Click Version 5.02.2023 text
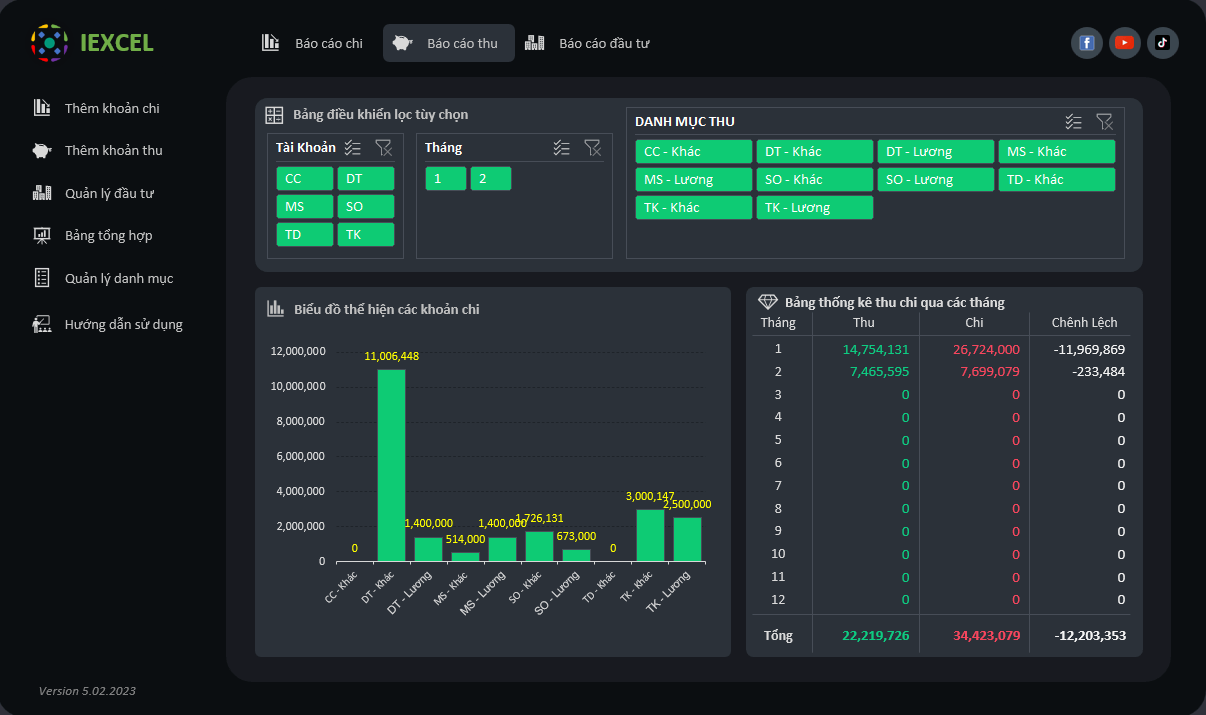Image resolution: width=1206 pixels, height=715 pixels. pyautogui.click(x=87, y=691)
